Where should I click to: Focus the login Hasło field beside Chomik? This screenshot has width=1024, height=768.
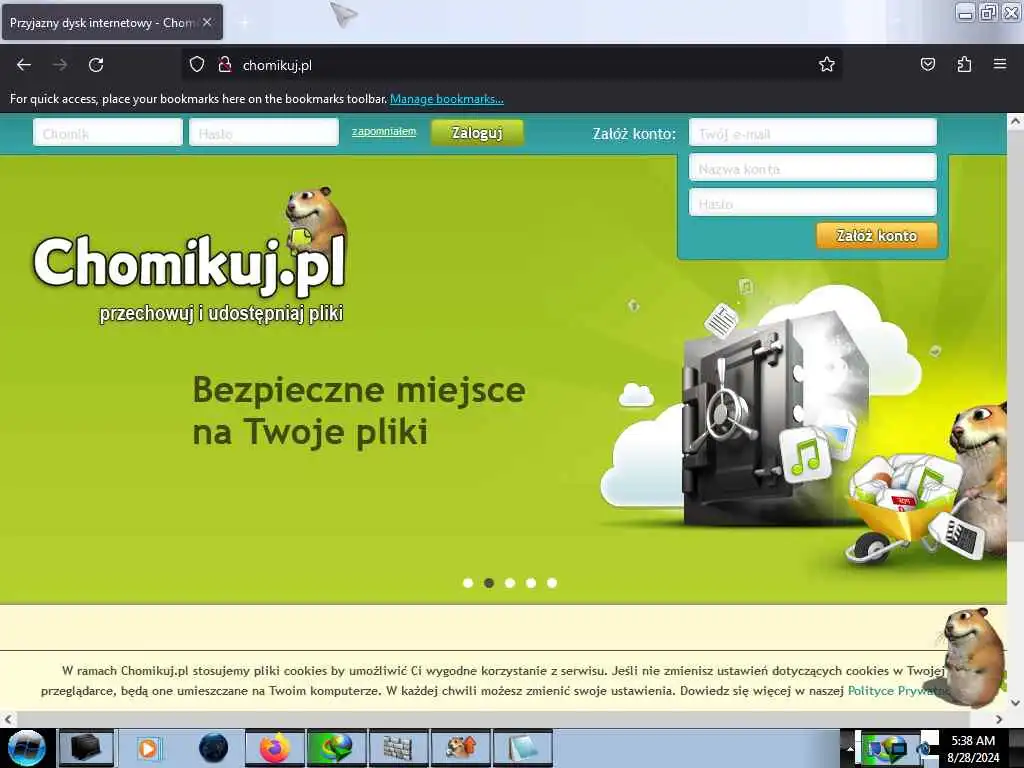tap(264, 133)
